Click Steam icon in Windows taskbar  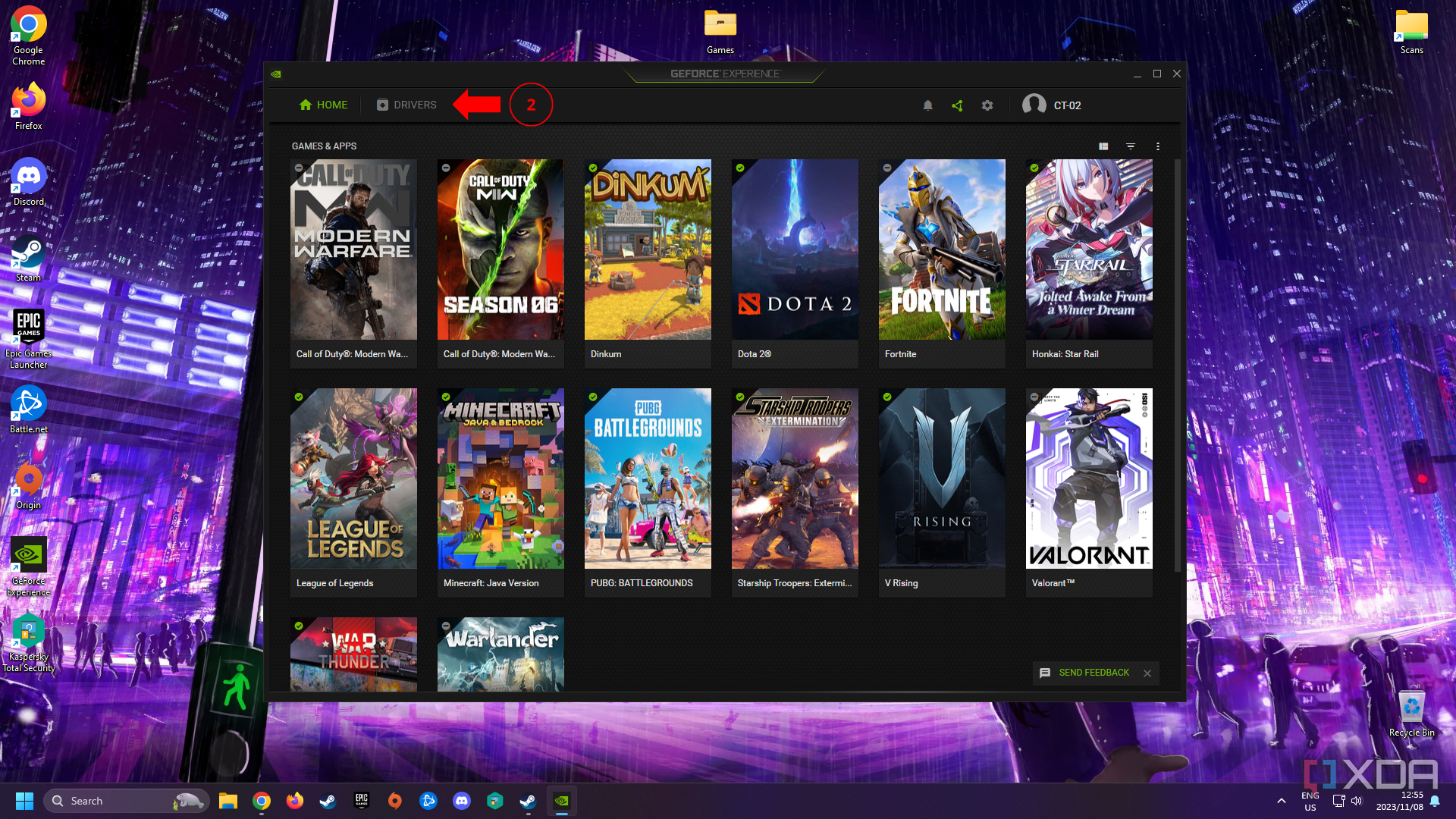tap(328, 800)
